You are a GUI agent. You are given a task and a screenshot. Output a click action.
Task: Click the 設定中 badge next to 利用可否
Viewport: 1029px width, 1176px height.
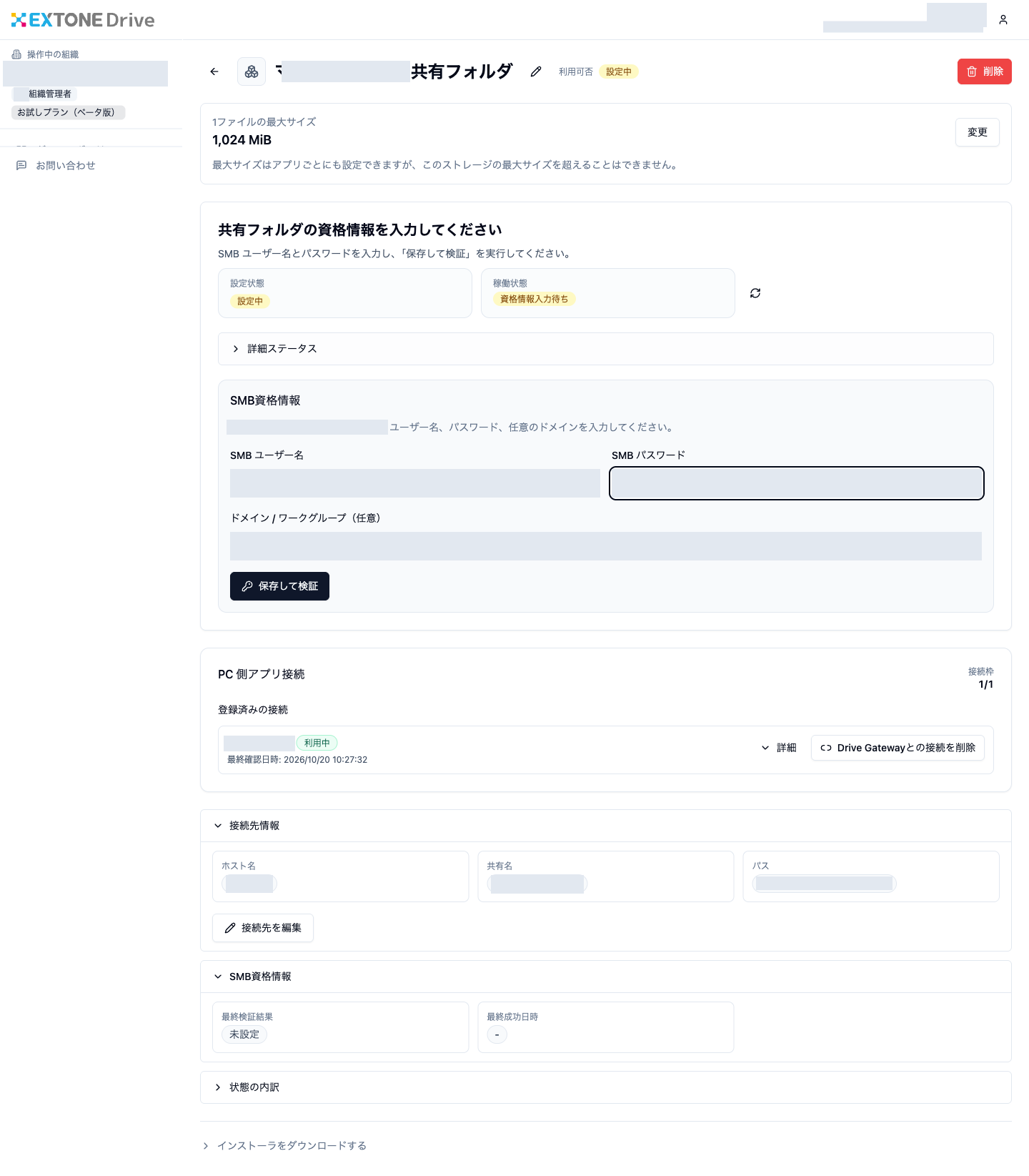619,71
